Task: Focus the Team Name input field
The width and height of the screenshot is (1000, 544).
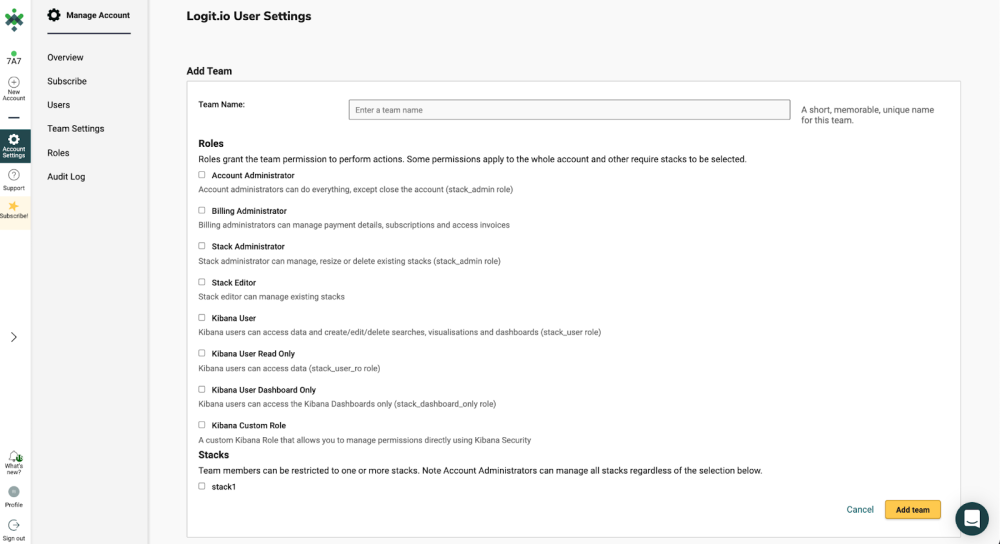Action: coord(570,110)
